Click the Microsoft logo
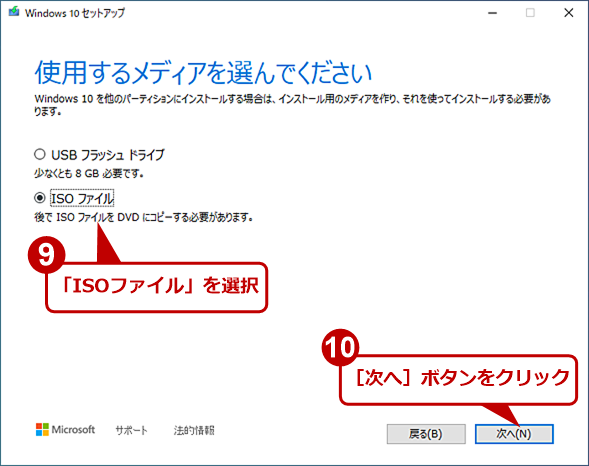Image resolution: width=589 pixels, height=466 pixels. click(x=65, y=430)
